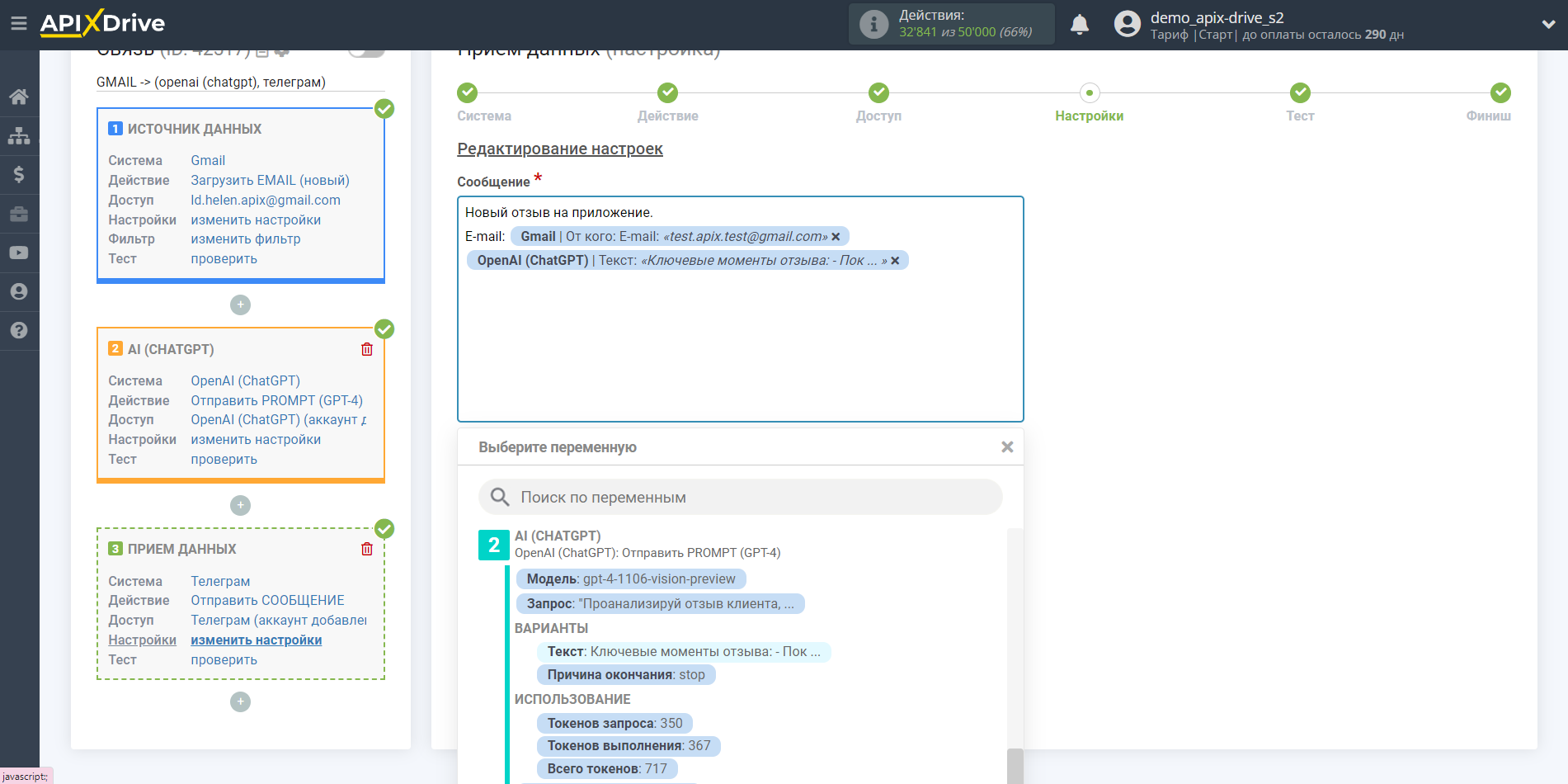Open the billing dollar sidebar icon
This screenshot has width=1568, height=784.
[19, 174]
